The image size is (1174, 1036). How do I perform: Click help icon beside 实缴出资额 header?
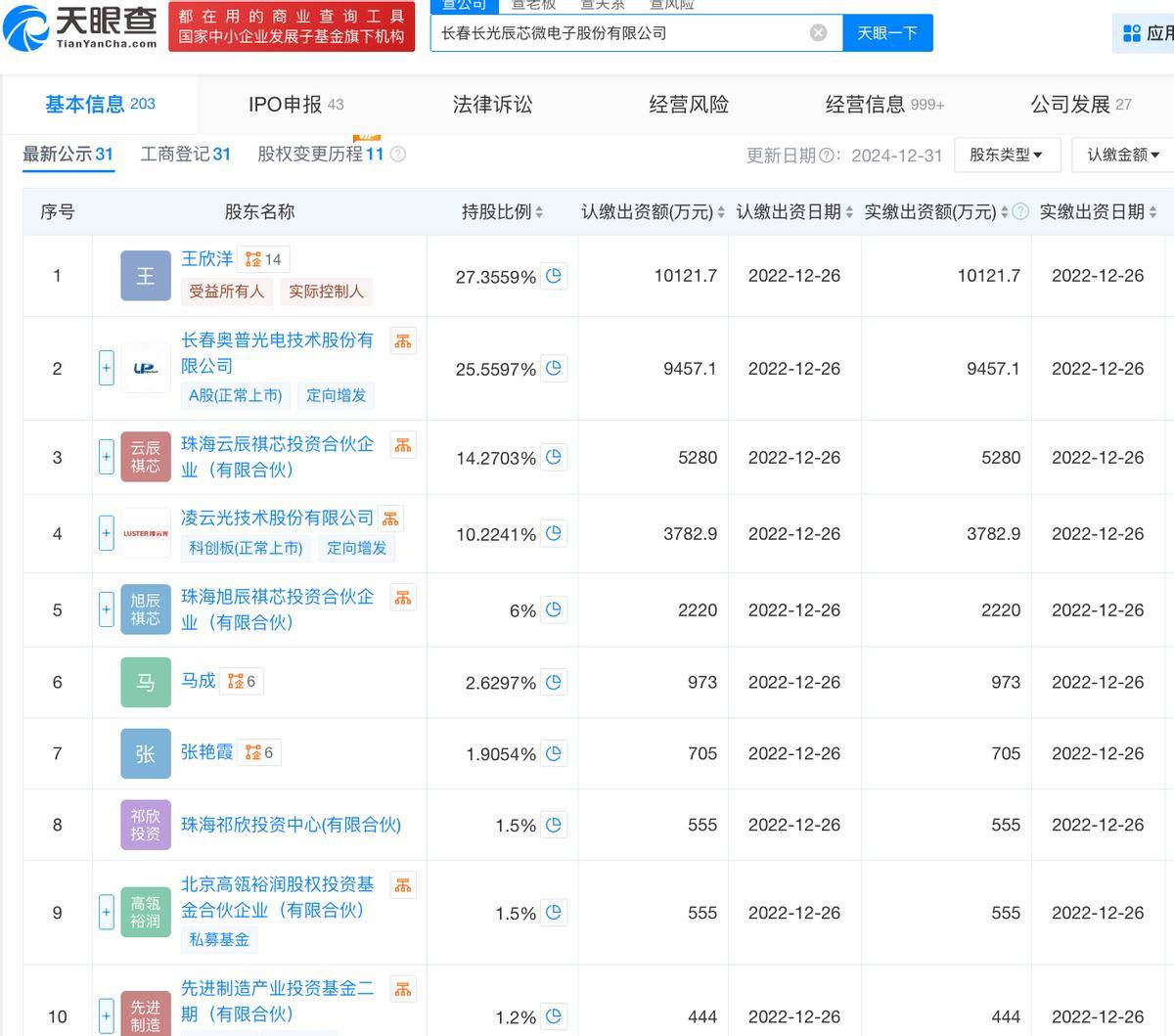coord(1020,211)
